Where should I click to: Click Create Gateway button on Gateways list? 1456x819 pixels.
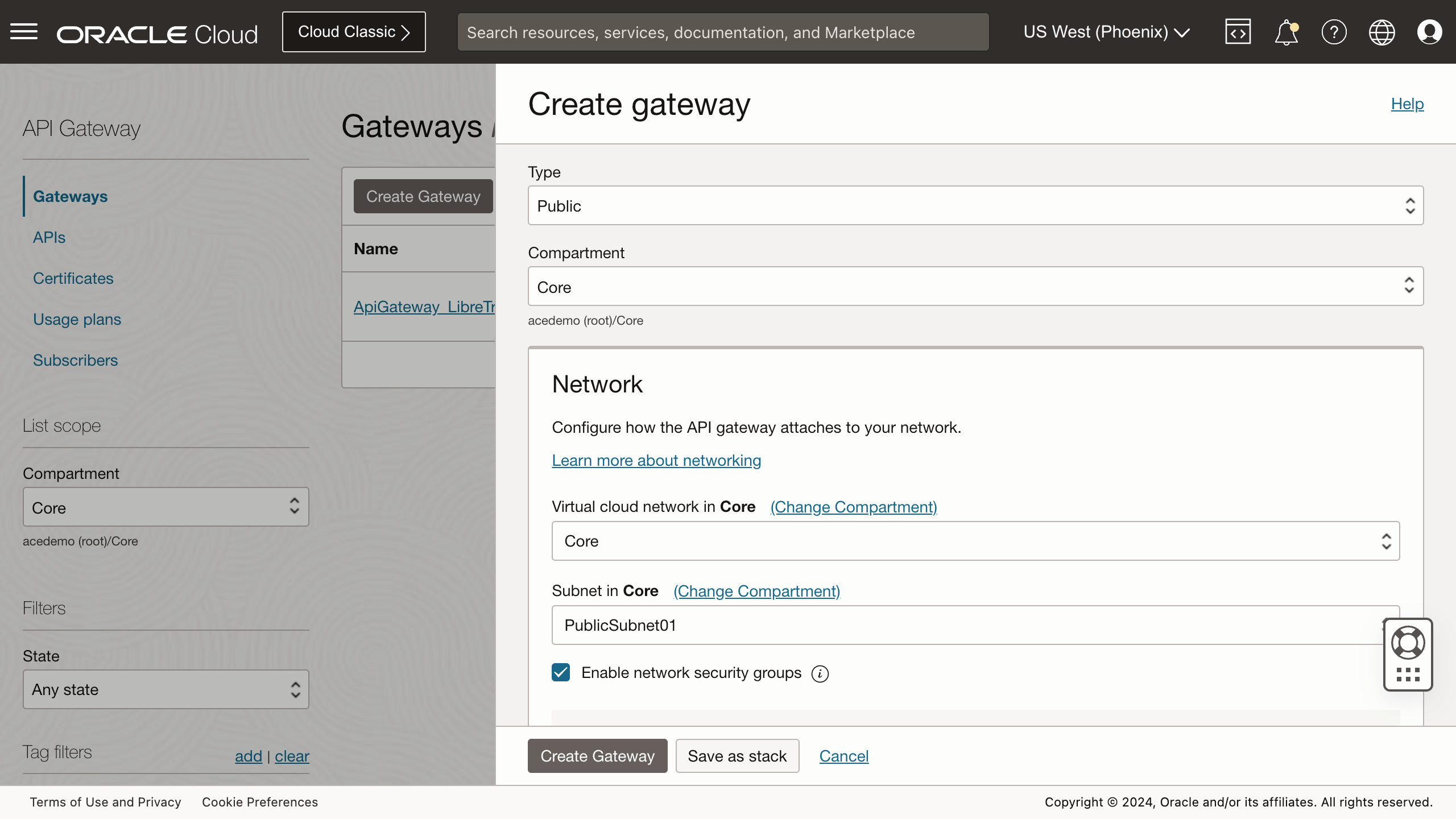[x=423, y=196]
